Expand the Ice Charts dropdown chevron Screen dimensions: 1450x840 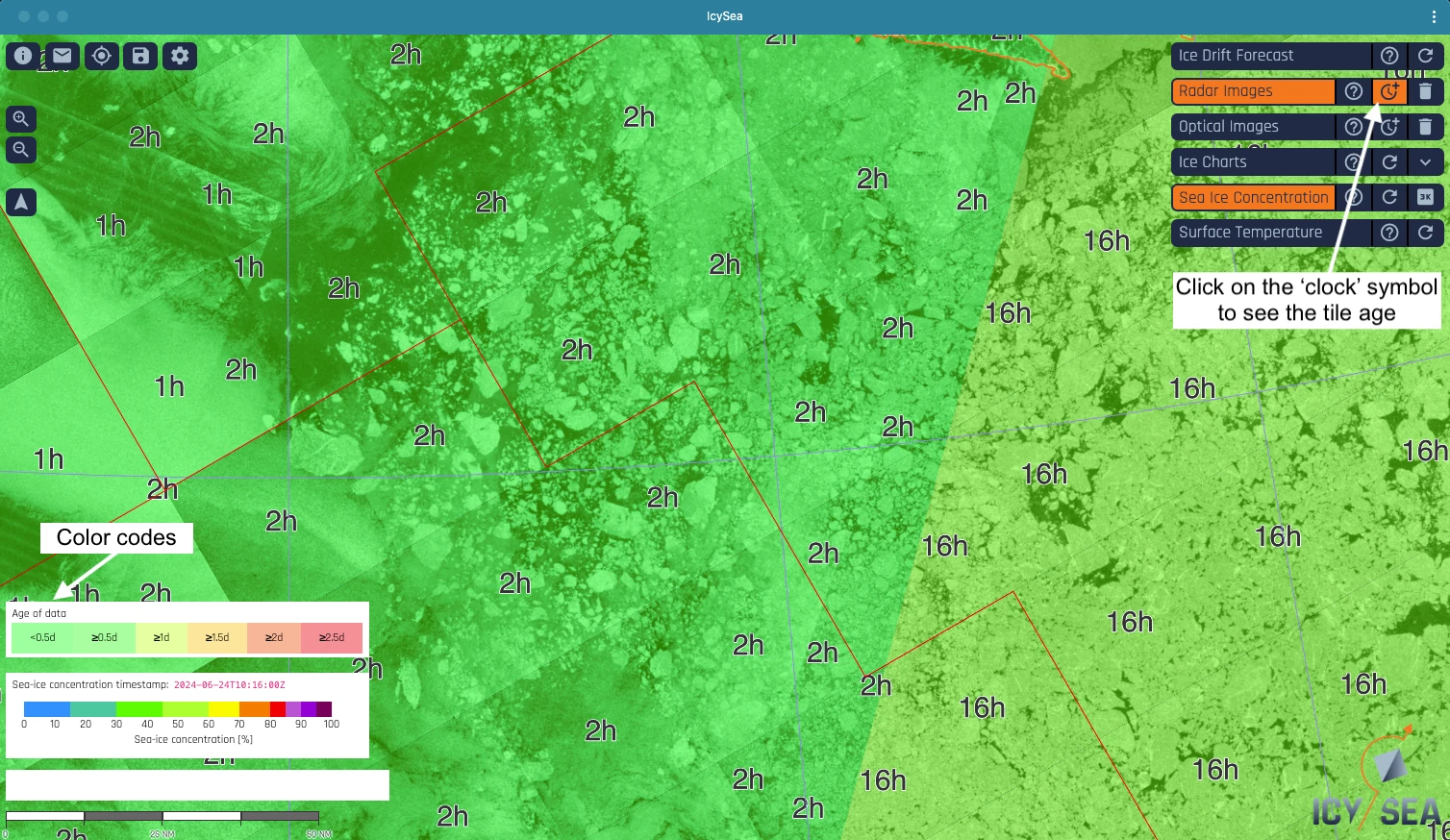click(x=1426, y=161)
